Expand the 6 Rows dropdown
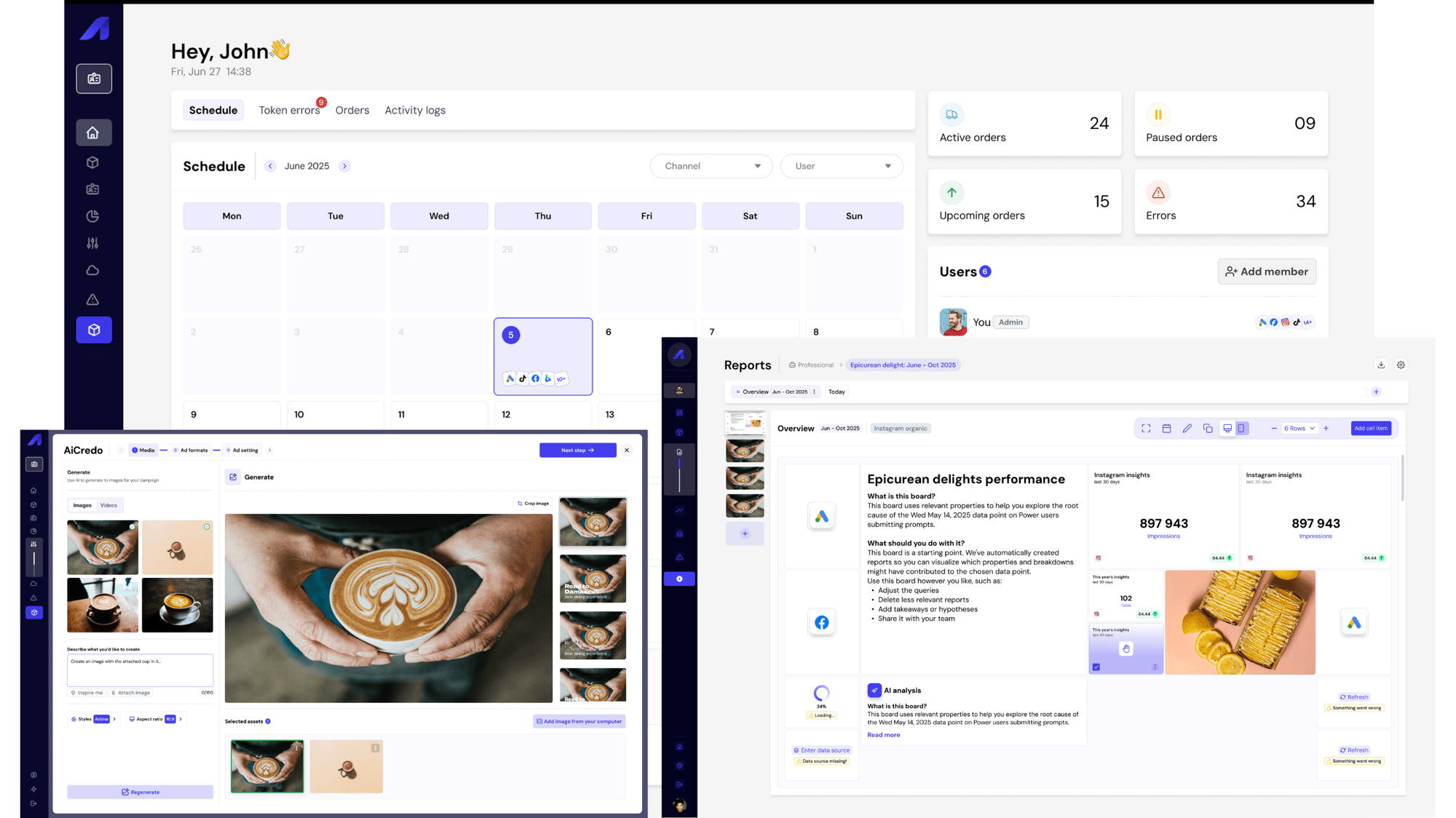Viewport: 1456px width, 818px height. click(x=1300, y=429)
